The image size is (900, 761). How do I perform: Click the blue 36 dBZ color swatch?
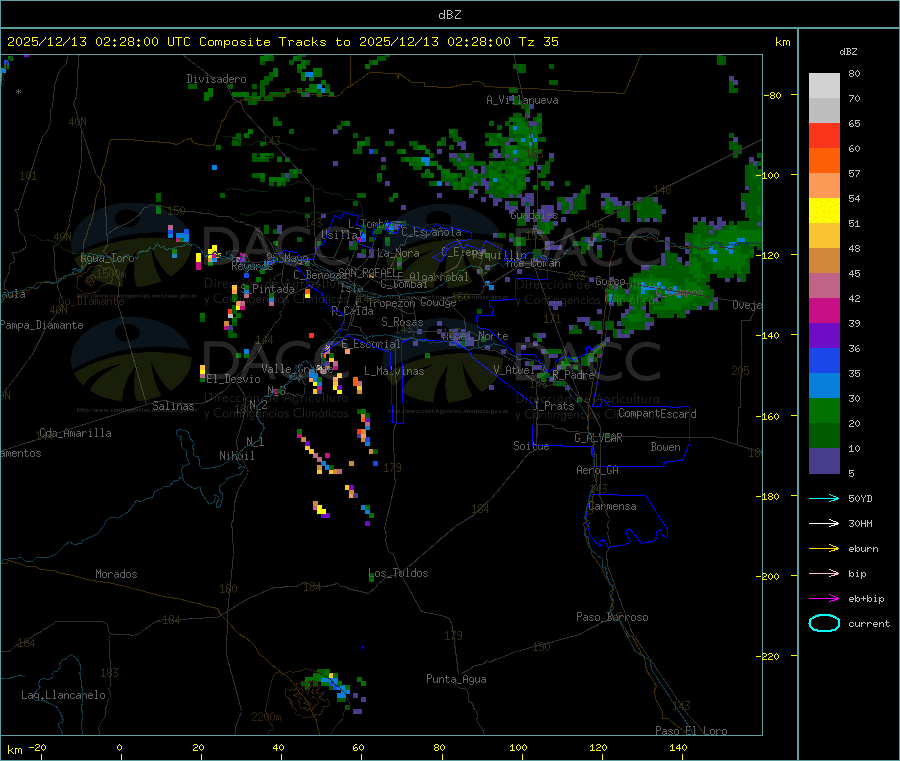coord(824,360)
